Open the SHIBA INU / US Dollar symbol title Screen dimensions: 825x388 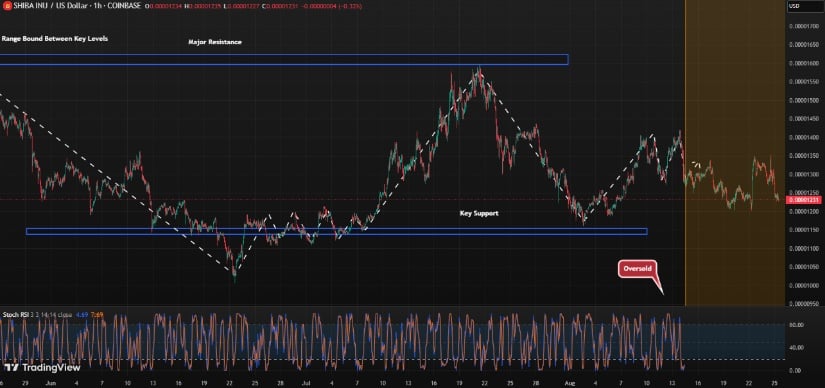76,5
